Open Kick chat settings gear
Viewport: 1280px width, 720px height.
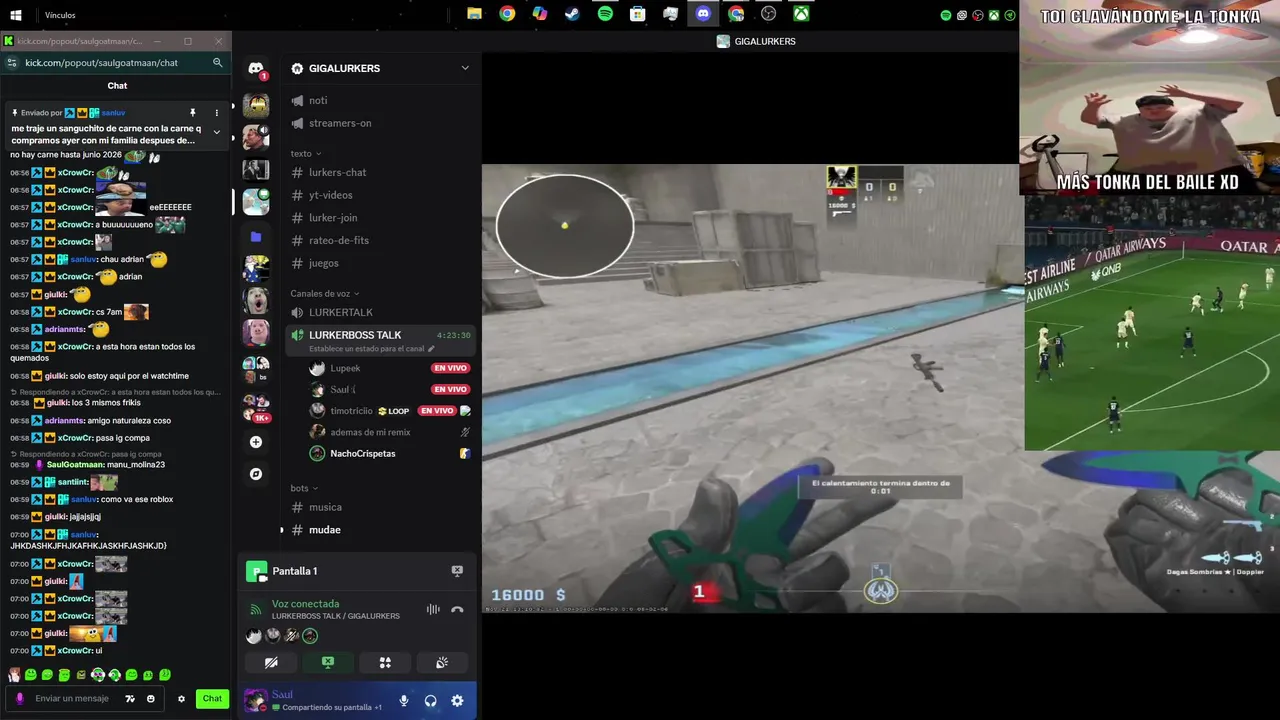click(181, 699)
